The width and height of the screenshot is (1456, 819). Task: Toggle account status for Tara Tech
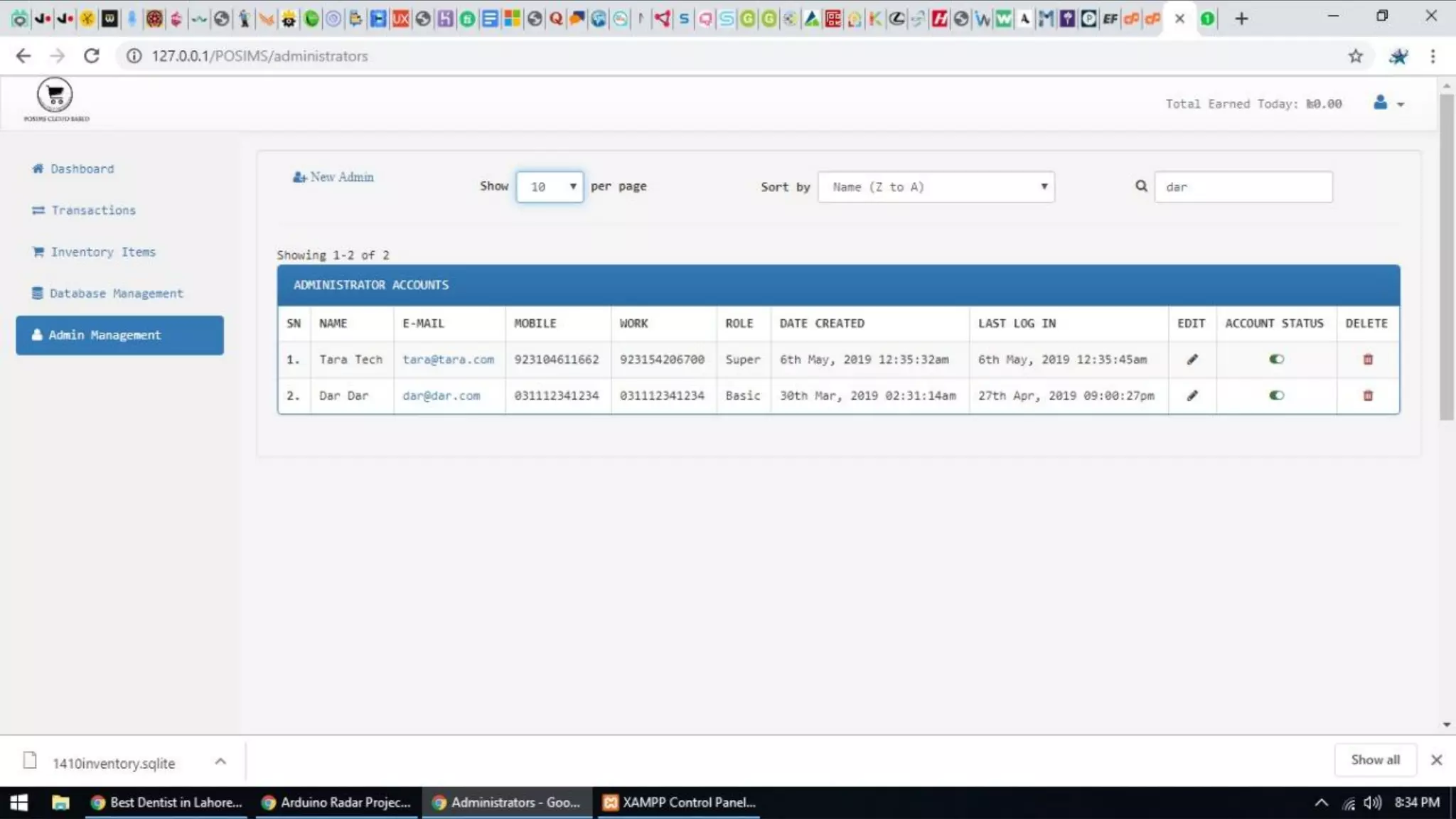pos(1277,359)
